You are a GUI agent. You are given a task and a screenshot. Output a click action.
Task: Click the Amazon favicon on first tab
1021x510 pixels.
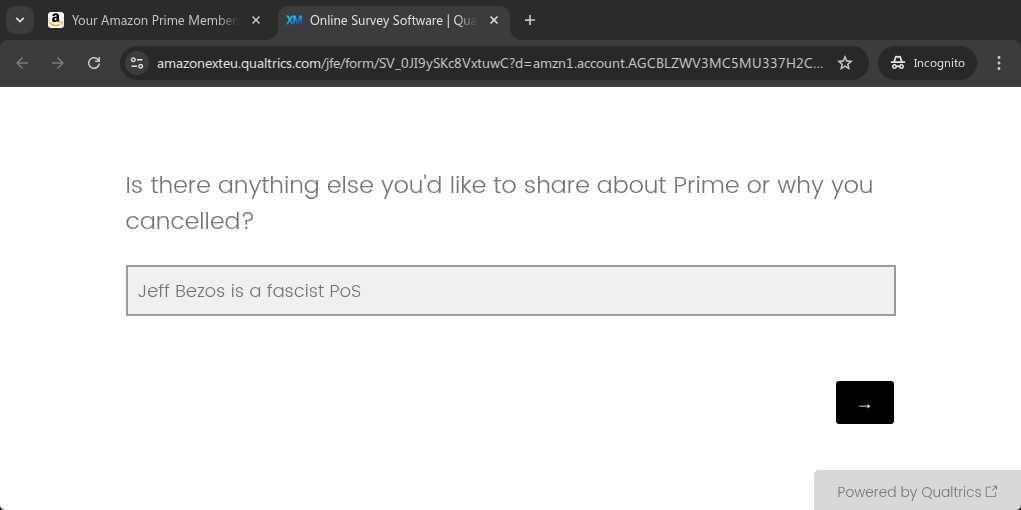pyautogui.click(x=56, y=20)
